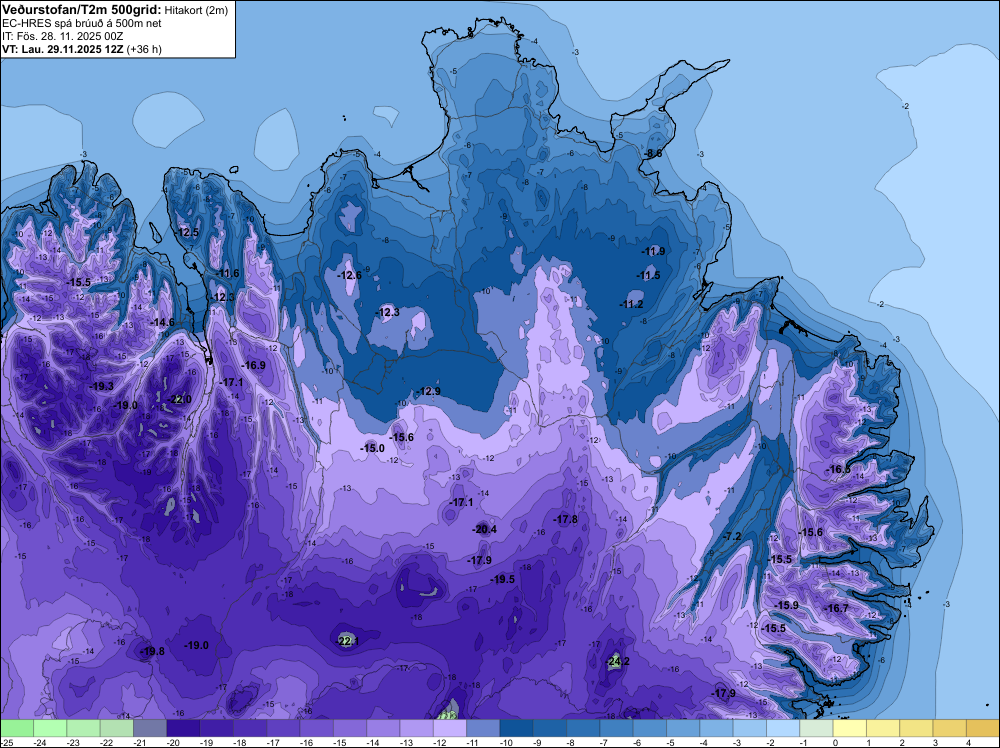1000x748 pixels.
Task: Click the -12.9 temperature label
Action: pos(428,392)
